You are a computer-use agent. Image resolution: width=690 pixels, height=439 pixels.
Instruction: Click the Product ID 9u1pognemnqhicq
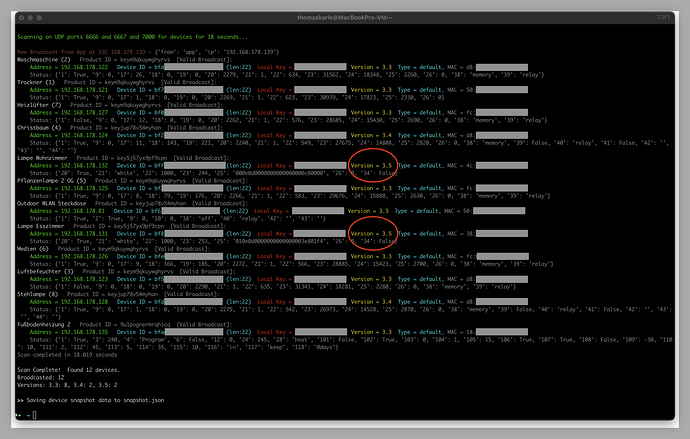point(145,325)
